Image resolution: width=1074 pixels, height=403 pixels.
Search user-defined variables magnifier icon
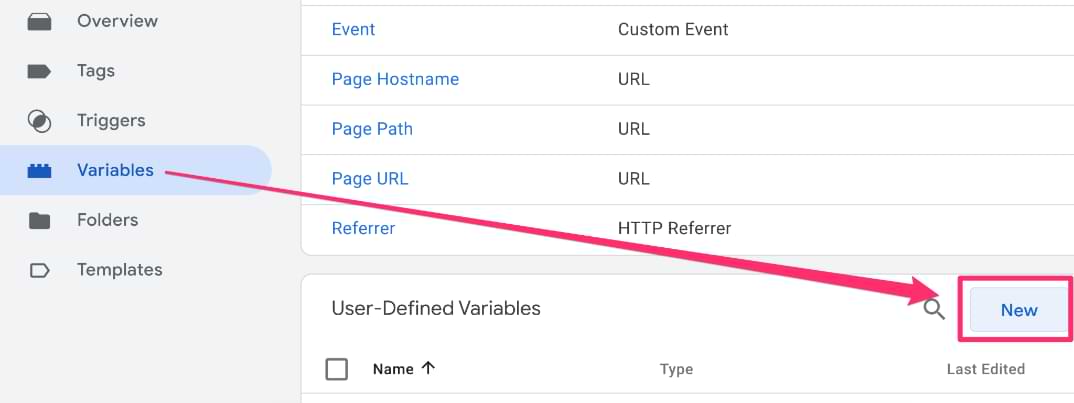pos(934,310)
